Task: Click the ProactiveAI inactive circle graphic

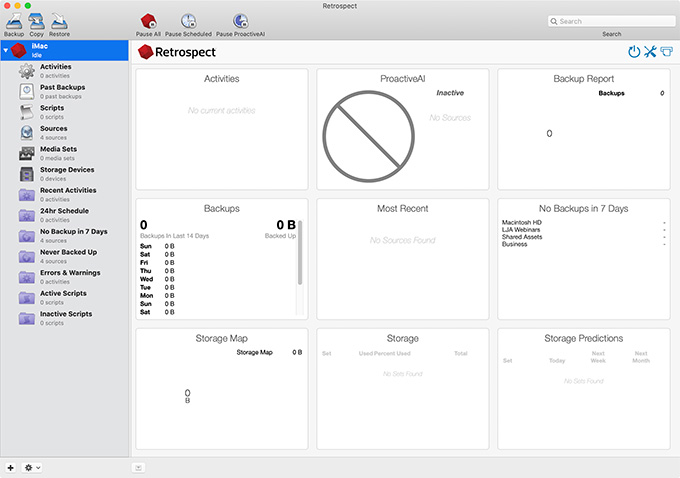Action: [369, 136]
